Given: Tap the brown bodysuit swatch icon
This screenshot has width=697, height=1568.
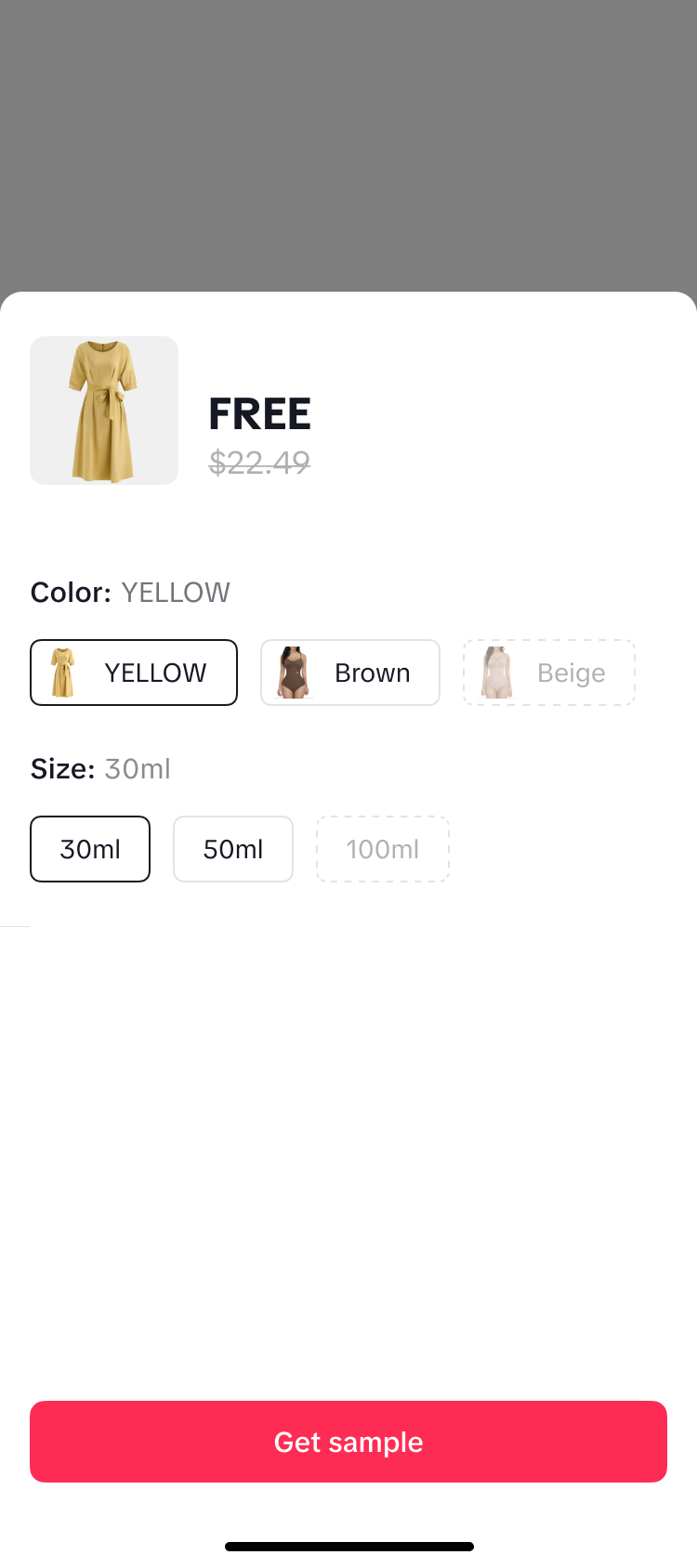Looking at the screenshot, I should [294, 673].
